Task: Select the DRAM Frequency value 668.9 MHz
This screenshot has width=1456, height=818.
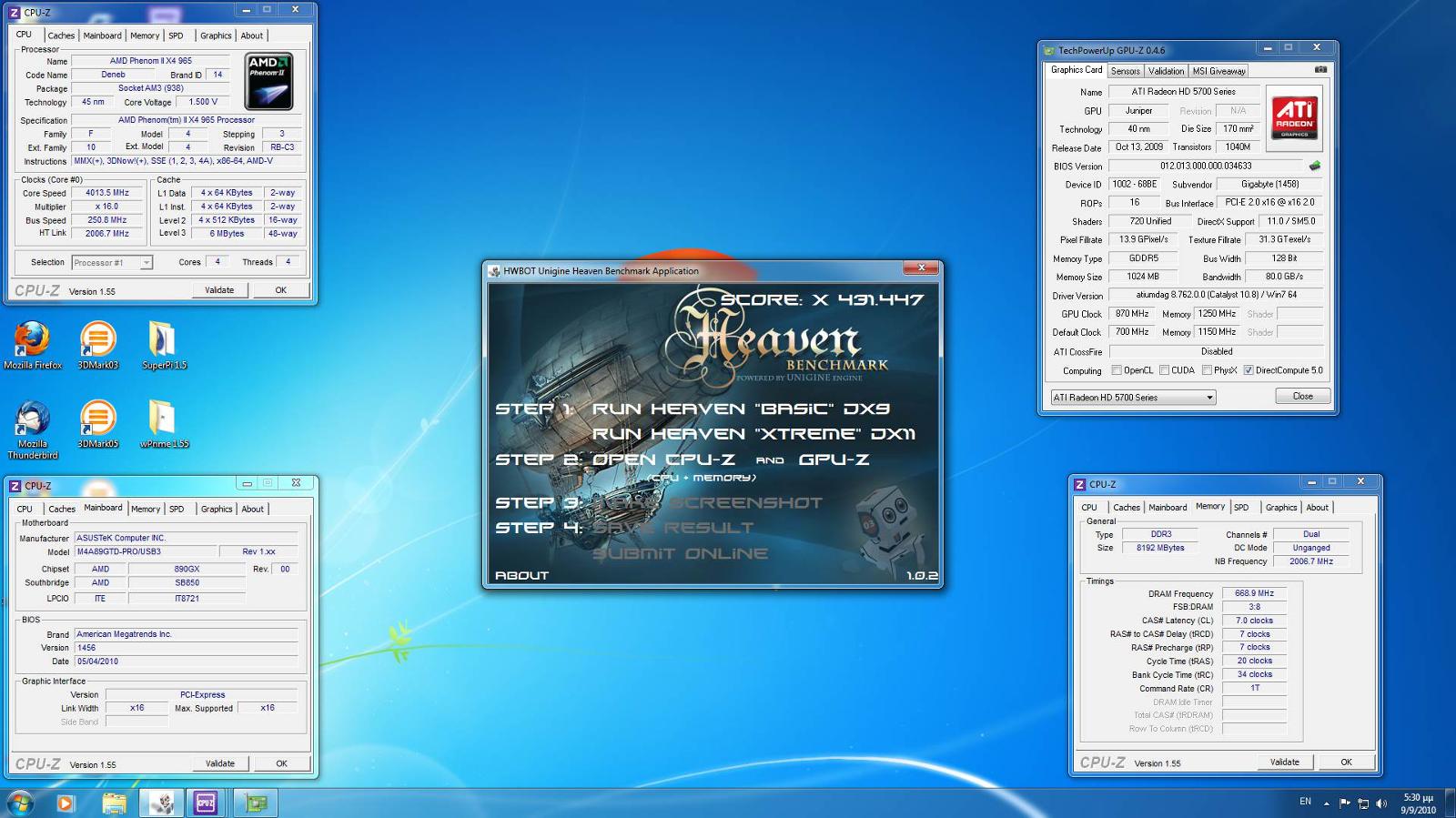Action: pos(1254,593)
